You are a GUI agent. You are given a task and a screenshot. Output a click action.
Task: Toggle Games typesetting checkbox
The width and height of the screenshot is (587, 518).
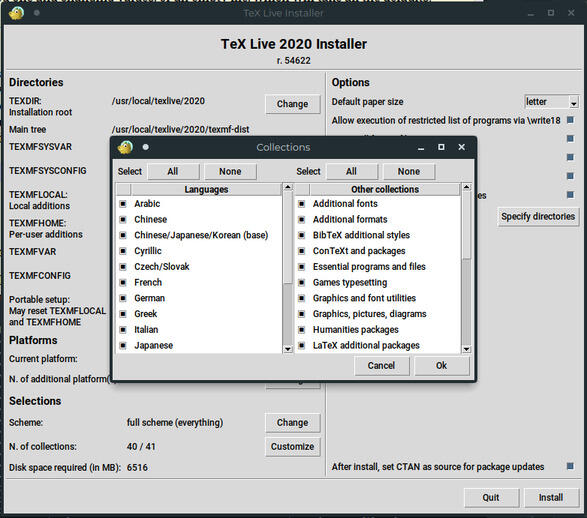(301, 282)
